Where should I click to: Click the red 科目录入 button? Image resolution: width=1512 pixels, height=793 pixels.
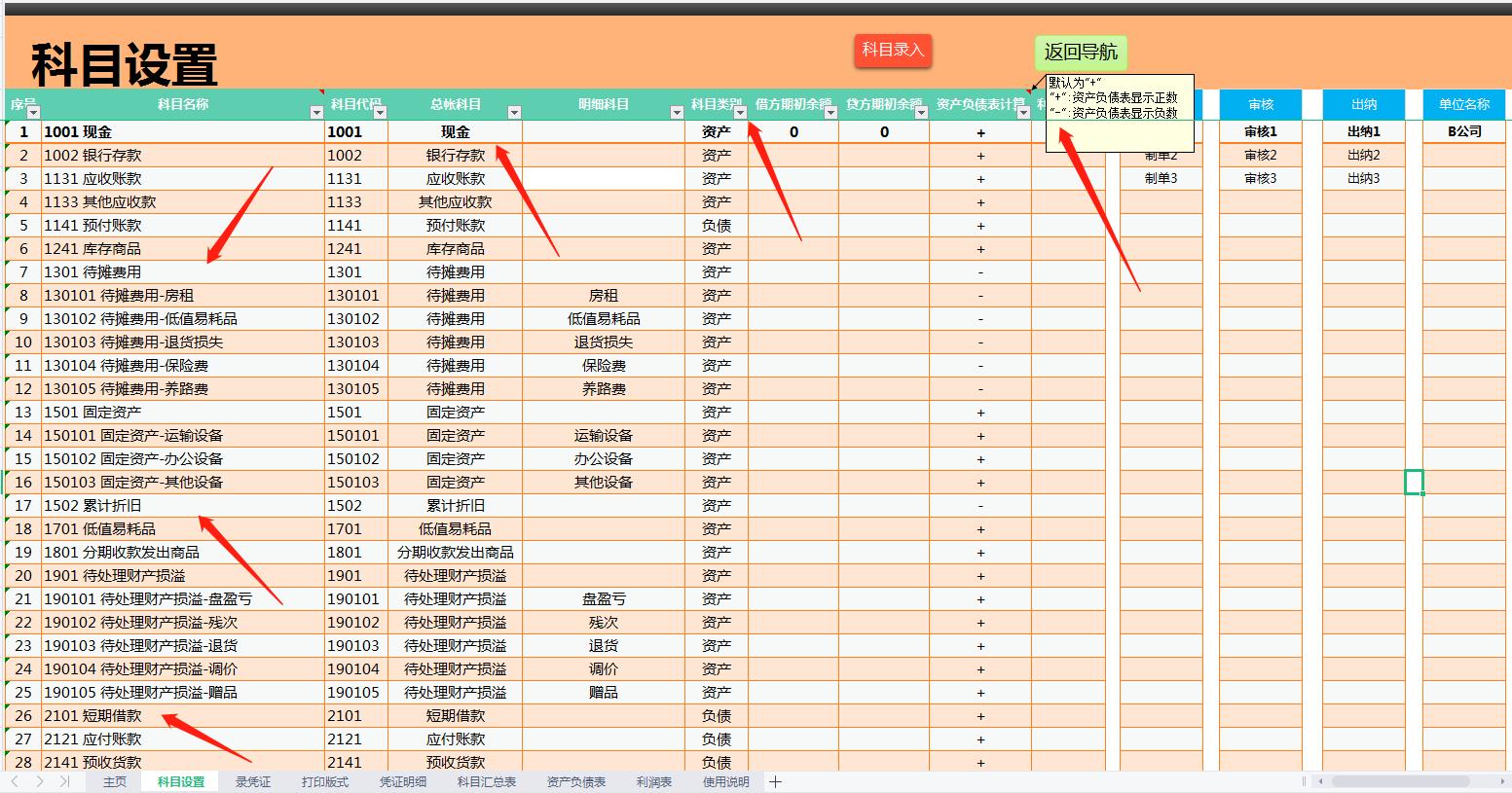[892, 51]
